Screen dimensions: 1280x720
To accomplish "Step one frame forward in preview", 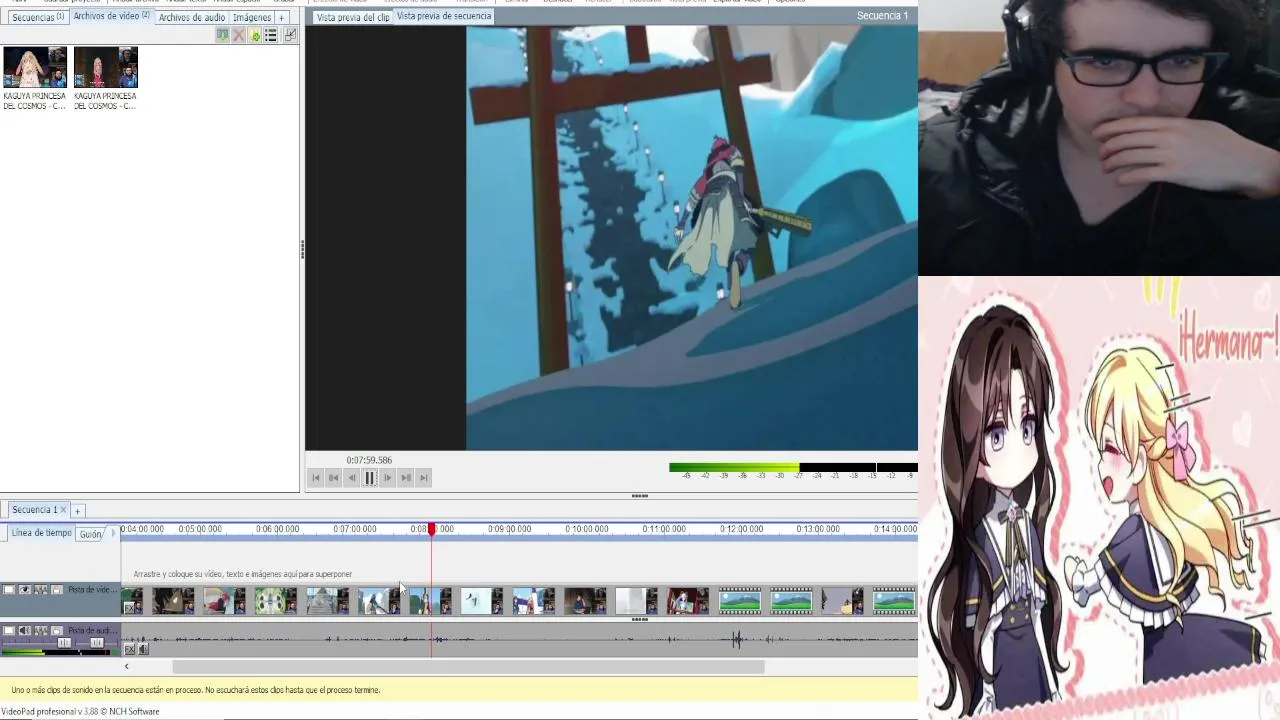I will (388, 478).
